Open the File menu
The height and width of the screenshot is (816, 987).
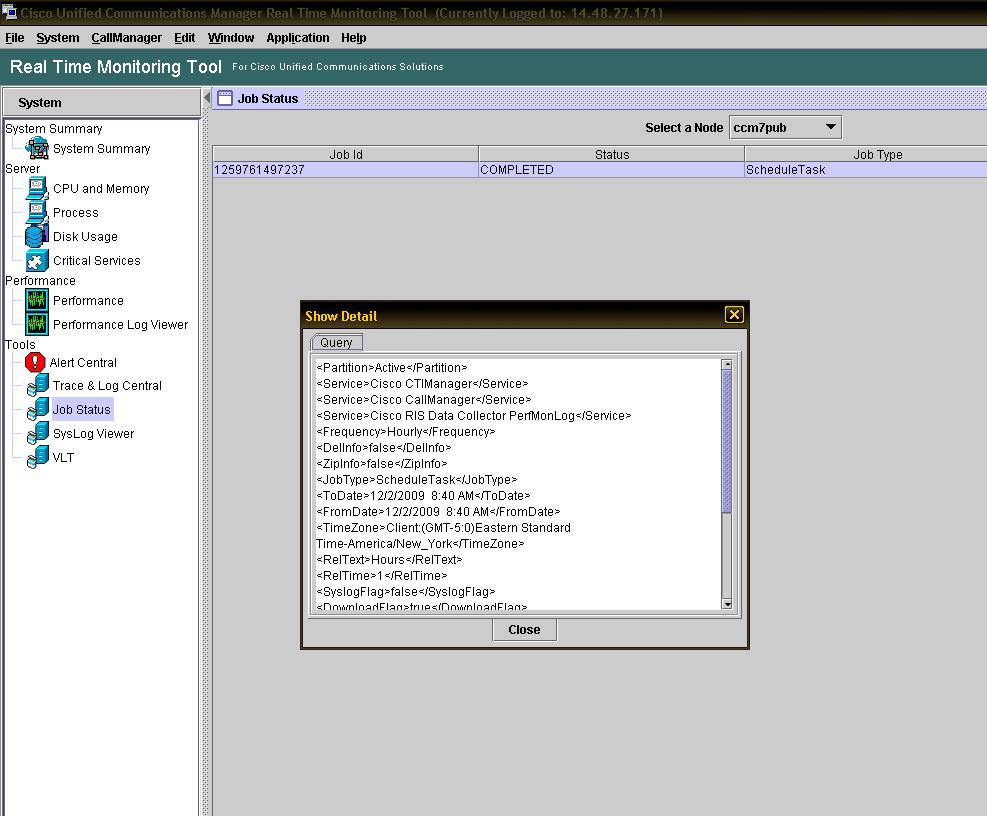click(14, 38)
